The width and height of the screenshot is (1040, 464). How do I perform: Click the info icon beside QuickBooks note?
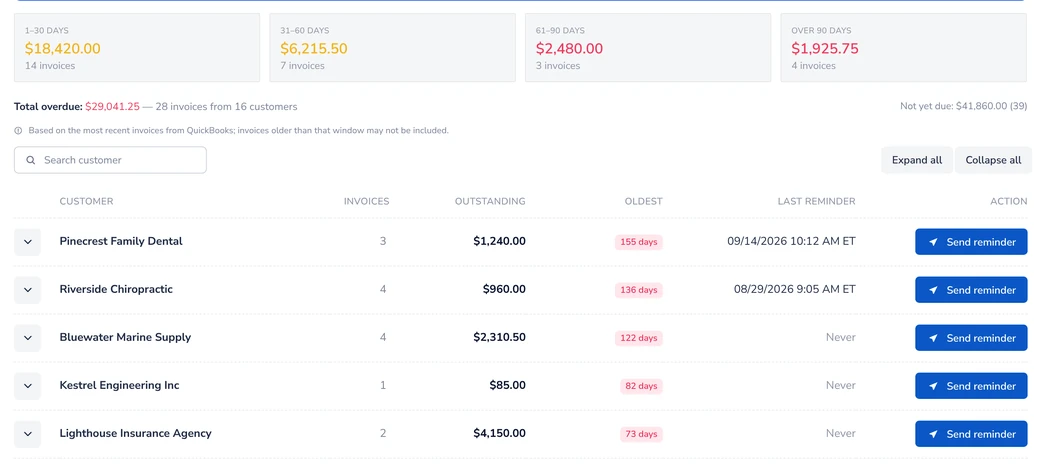(18, 131)
